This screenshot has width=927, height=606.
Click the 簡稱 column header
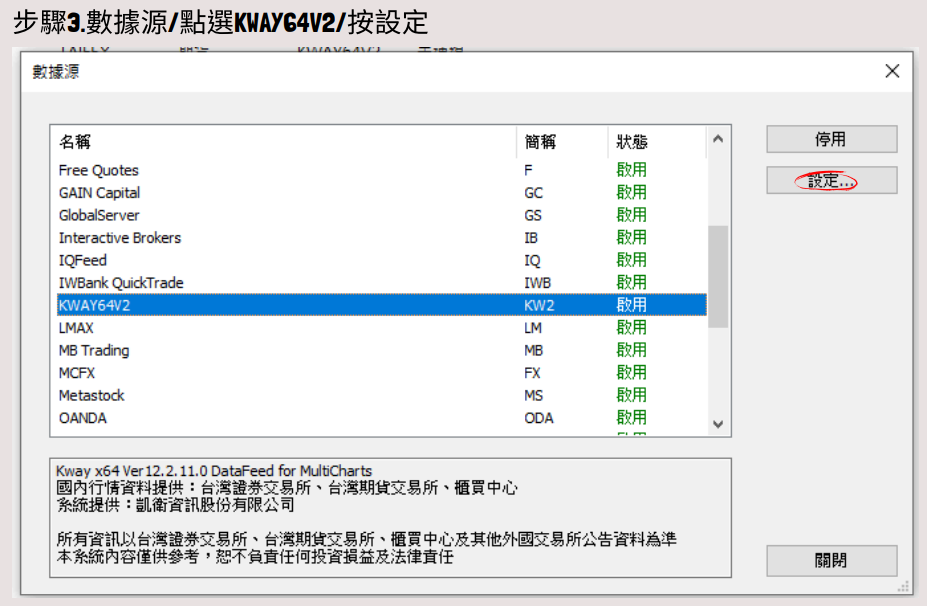(x=562, y=142)
